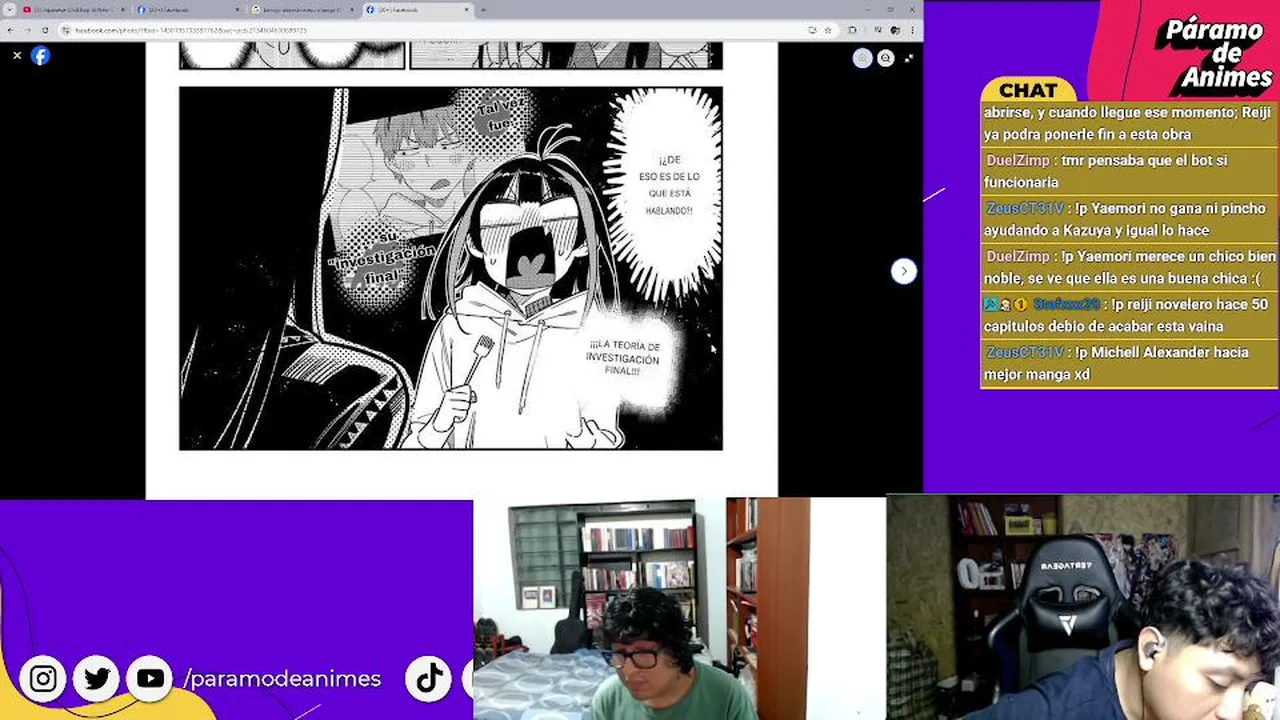Click the Facebook logo in the viewer

pos(40,56)
